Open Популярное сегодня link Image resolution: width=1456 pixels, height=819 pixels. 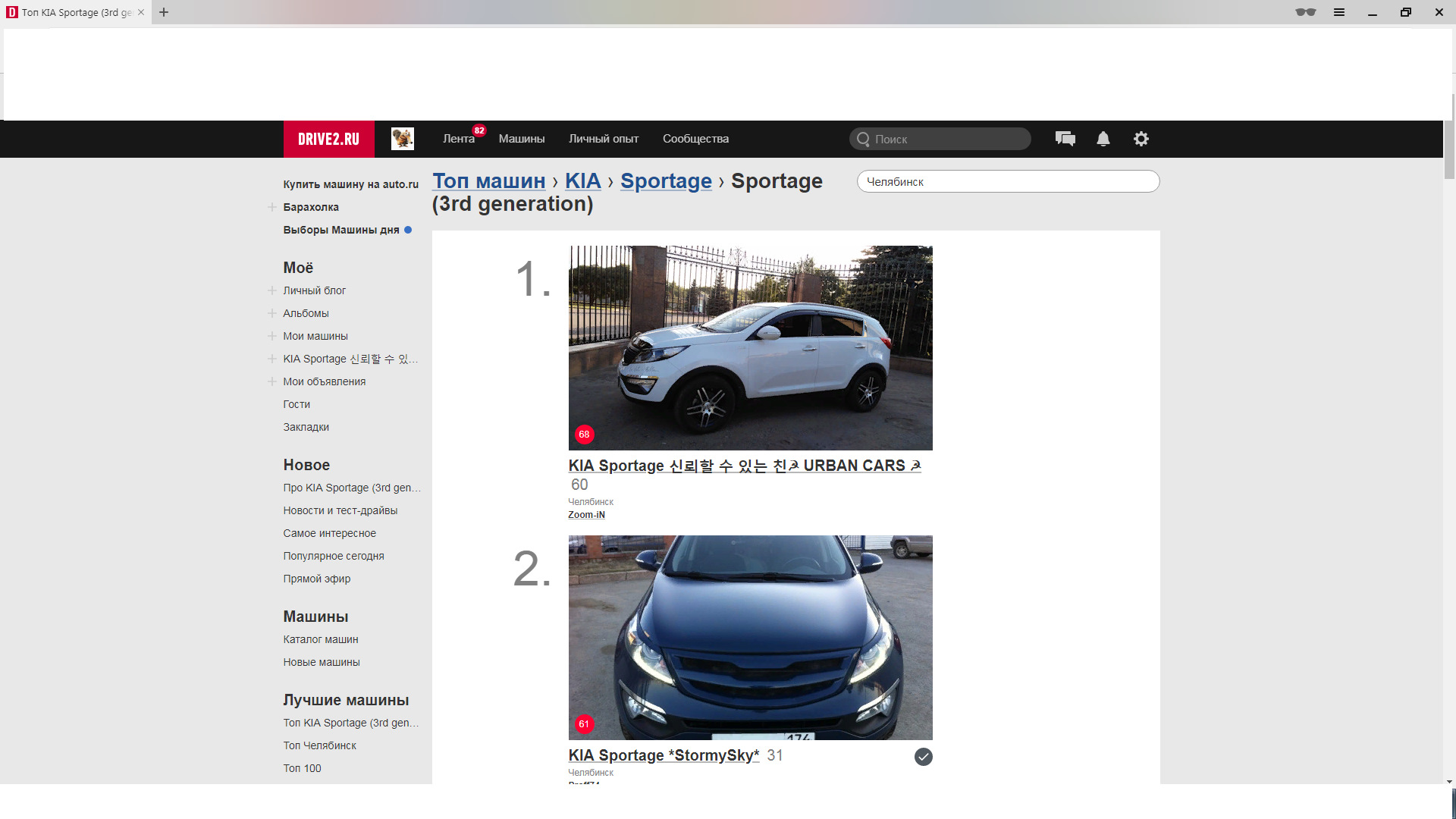point(334,556)
